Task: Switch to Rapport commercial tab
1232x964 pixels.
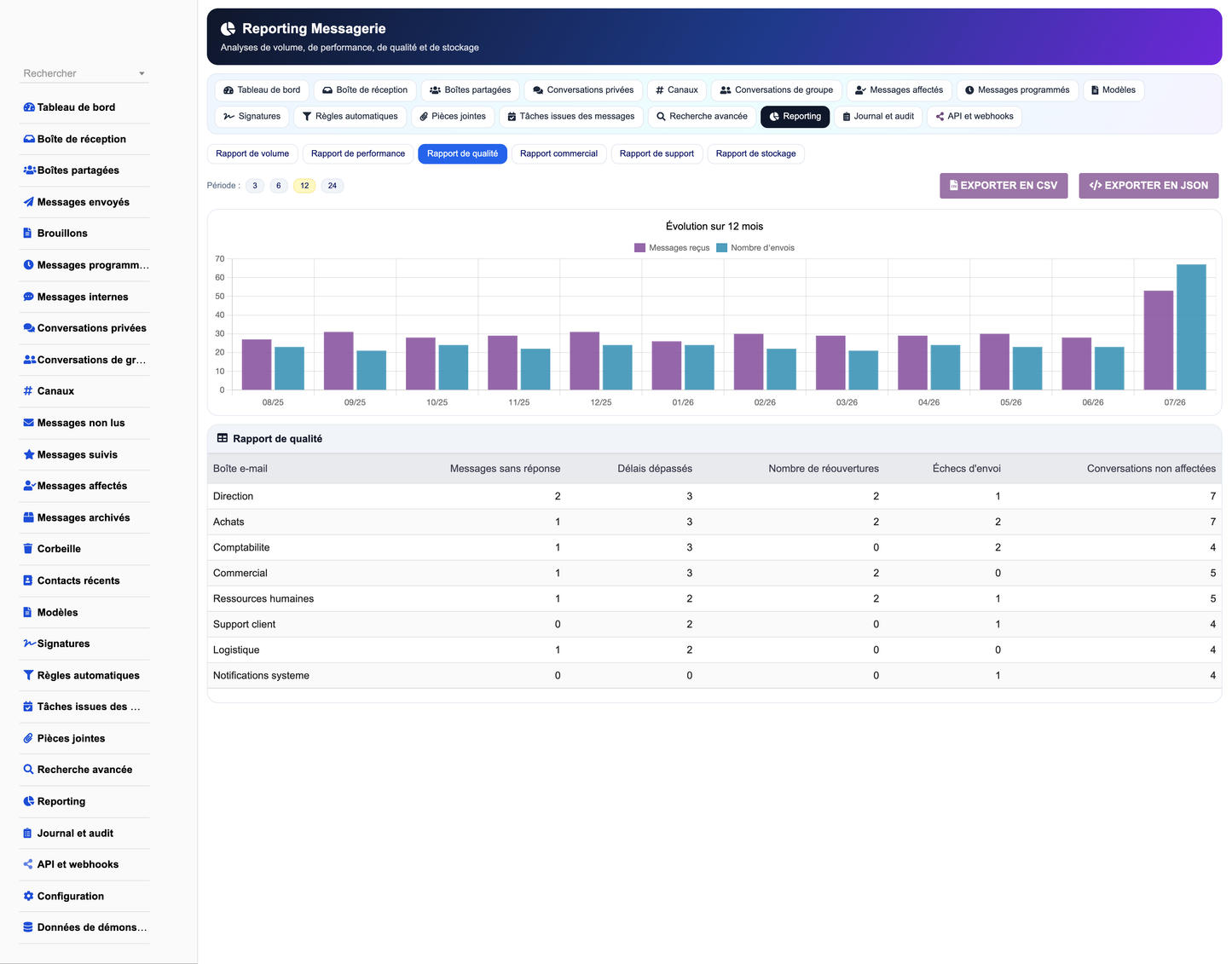Action: 559,154
